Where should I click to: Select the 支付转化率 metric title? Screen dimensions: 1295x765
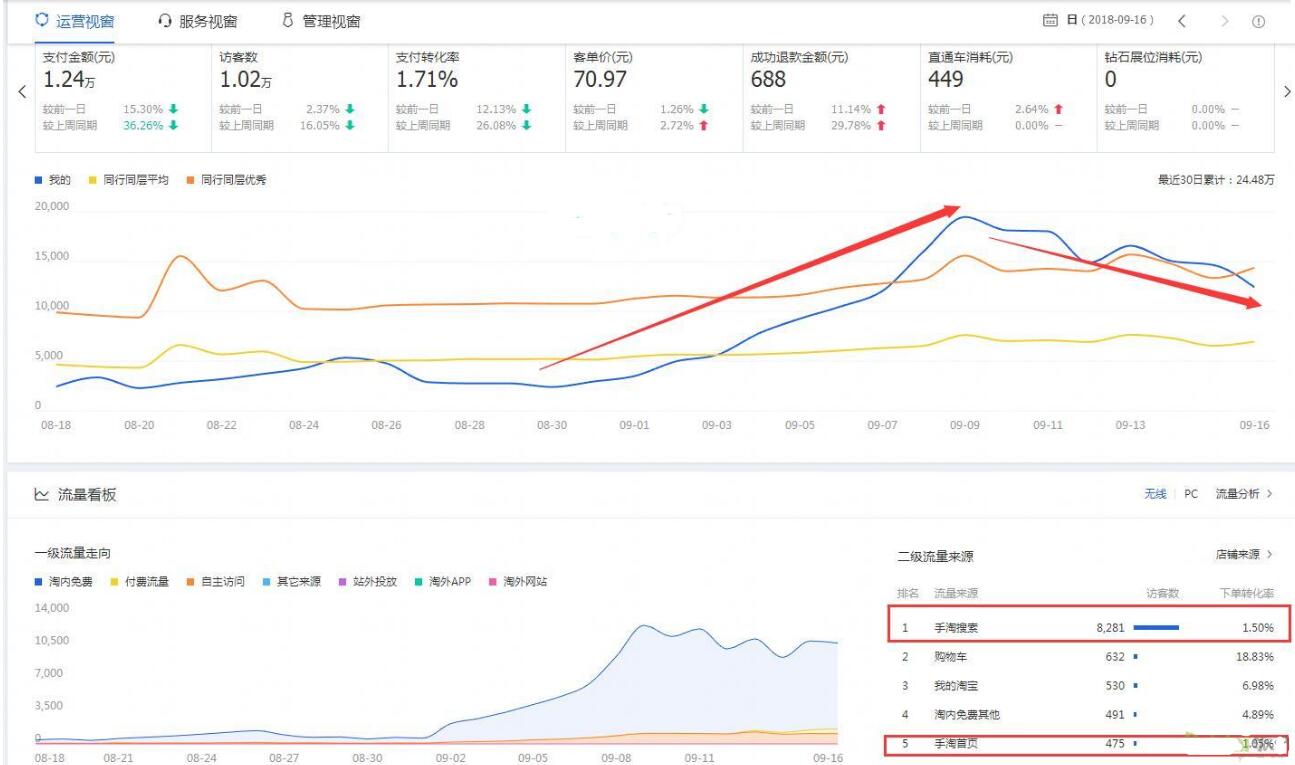click(x=427, y=58)
